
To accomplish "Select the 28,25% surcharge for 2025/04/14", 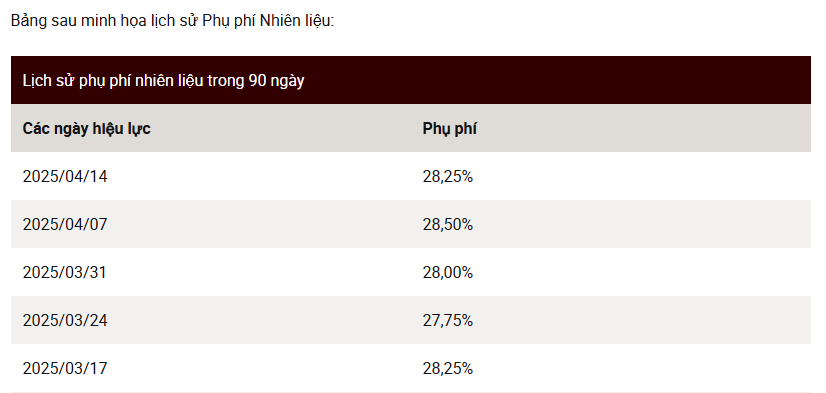I will coord(448,176).
